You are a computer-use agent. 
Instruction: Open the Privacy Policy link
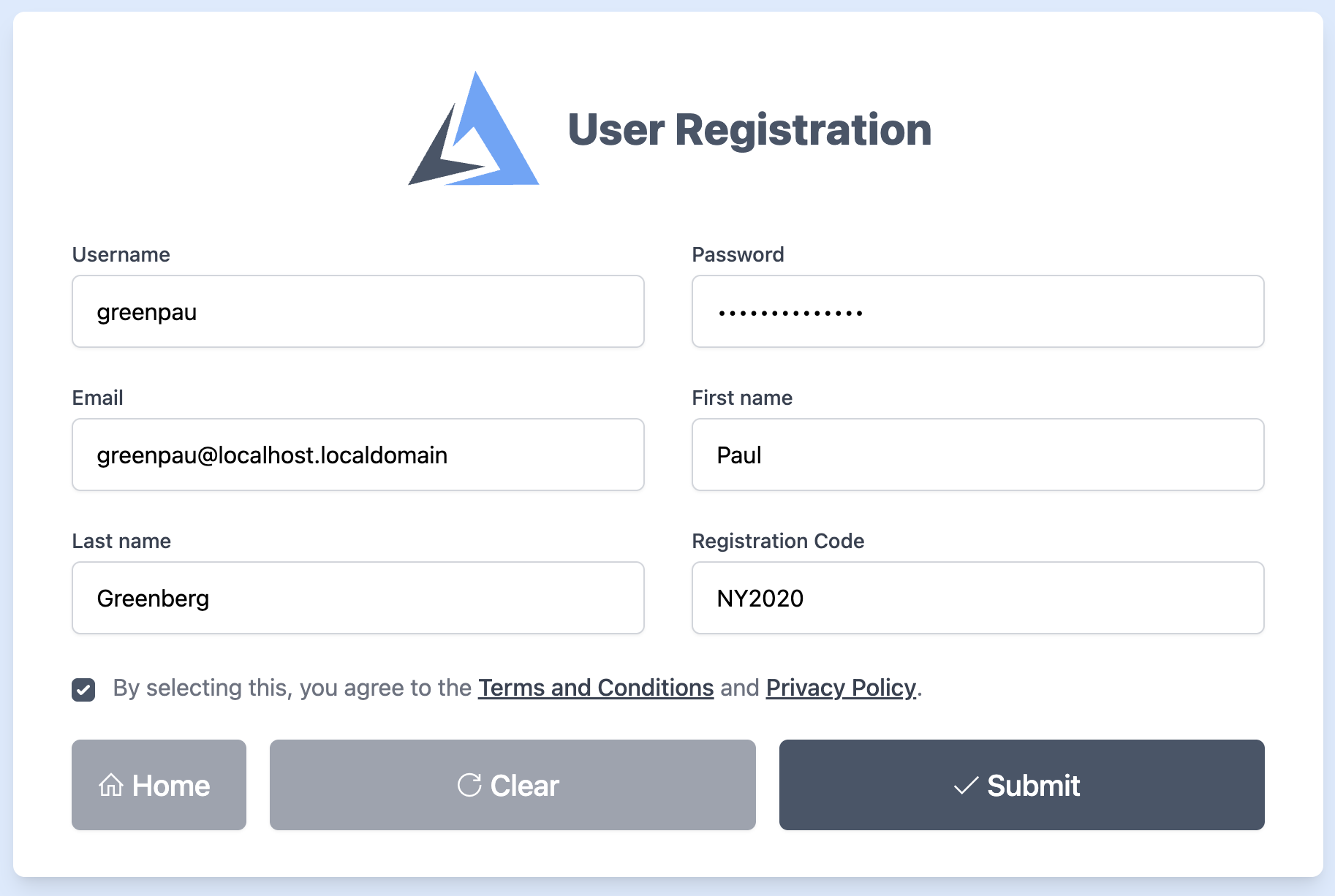tap(841, 688)
